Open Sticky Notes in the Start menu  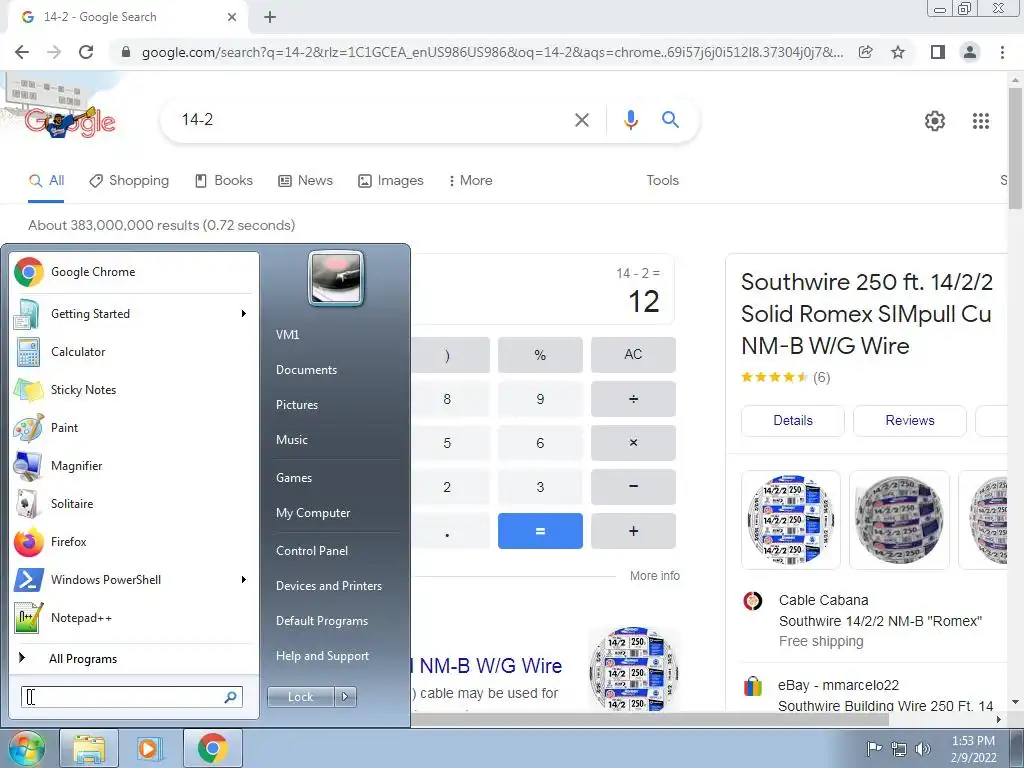click(x=134, y=390)
